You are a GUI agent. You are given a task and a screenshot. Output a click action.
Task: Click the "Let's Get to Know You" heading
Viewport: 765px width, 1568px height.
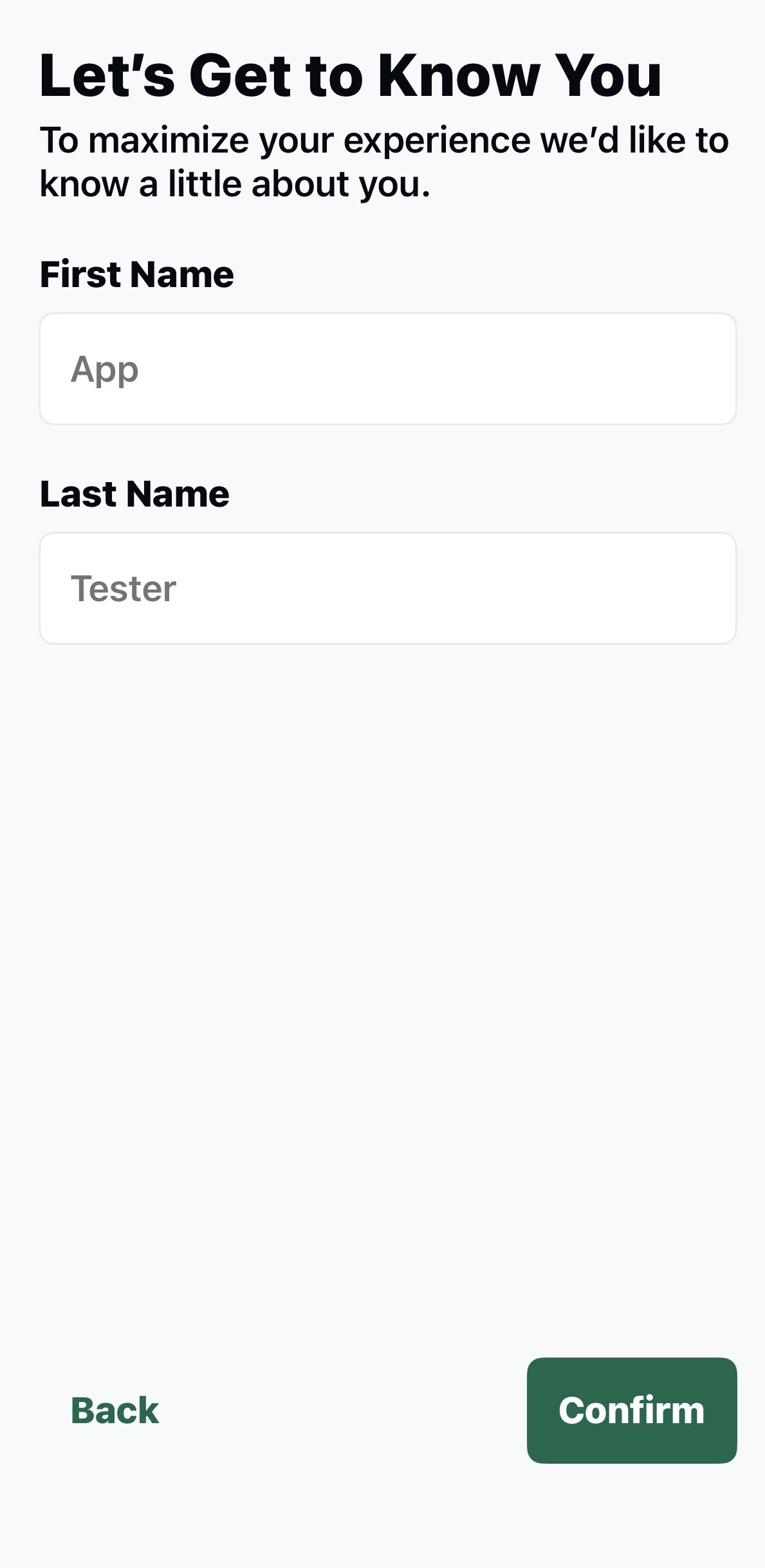(x=351, y=76)
